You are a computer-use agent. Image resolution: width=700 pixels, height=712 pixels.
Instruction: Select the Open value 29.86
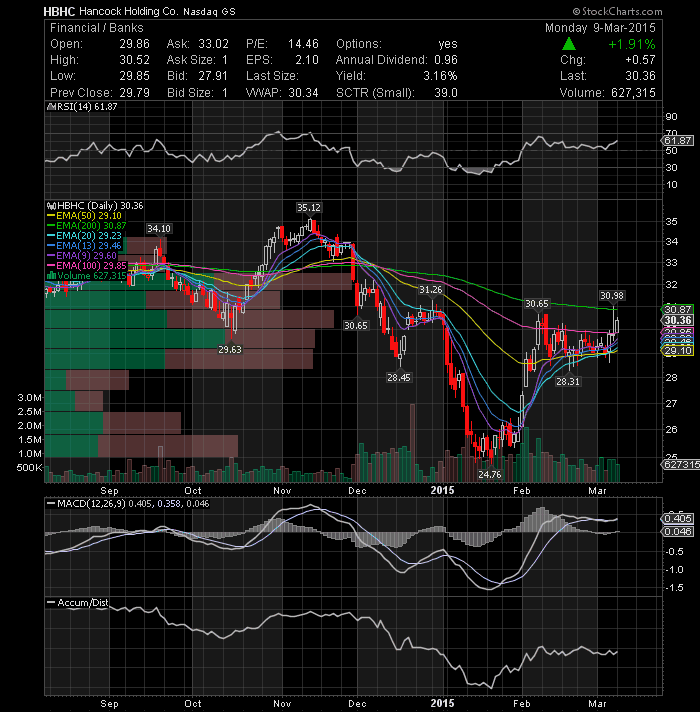pos(134,44)
